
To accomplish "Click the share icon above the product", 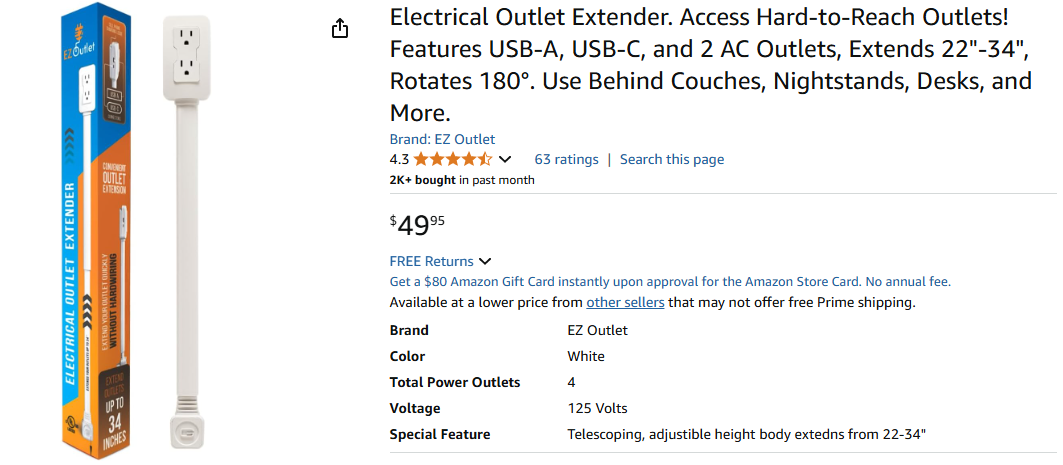I will coord(340,28).
